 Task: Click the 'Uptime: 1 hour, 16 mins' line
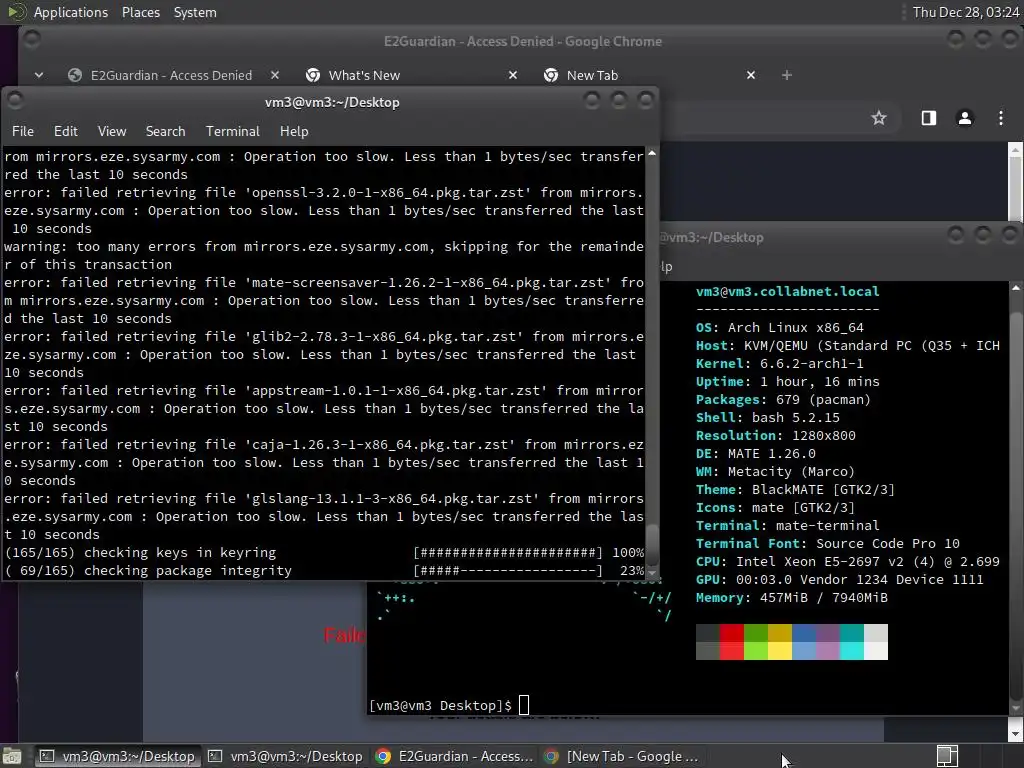point(787,381)
